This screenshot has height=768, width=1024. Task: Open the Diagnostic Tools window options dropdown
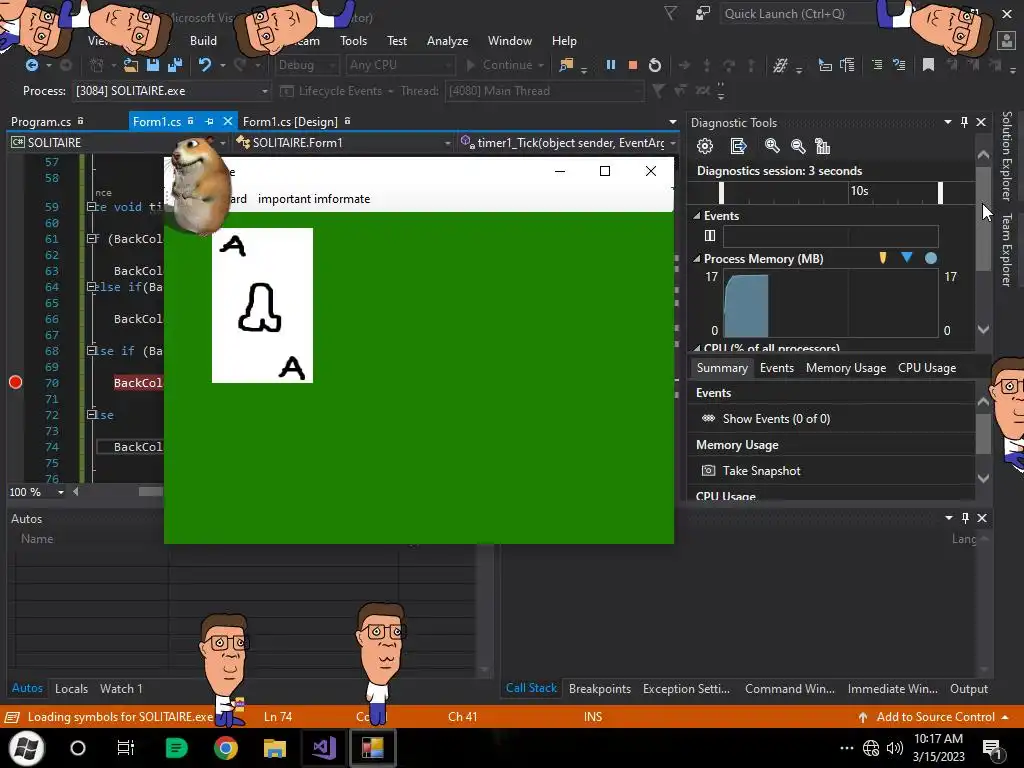tap(948, 122)
